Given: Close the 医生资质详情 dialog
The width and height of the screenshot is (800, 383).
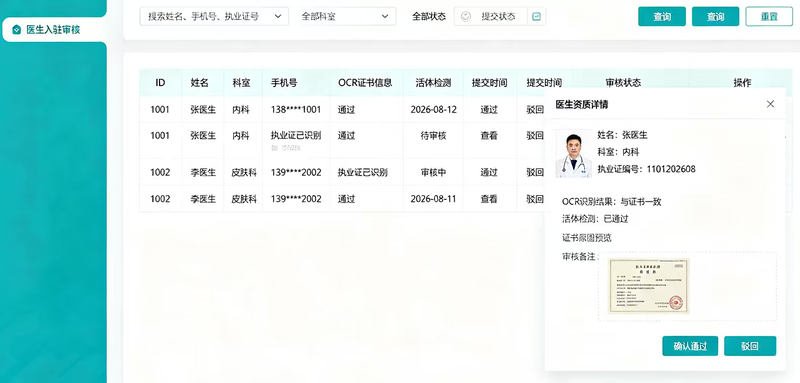Looking at the screenshot, I should [770, 104].
